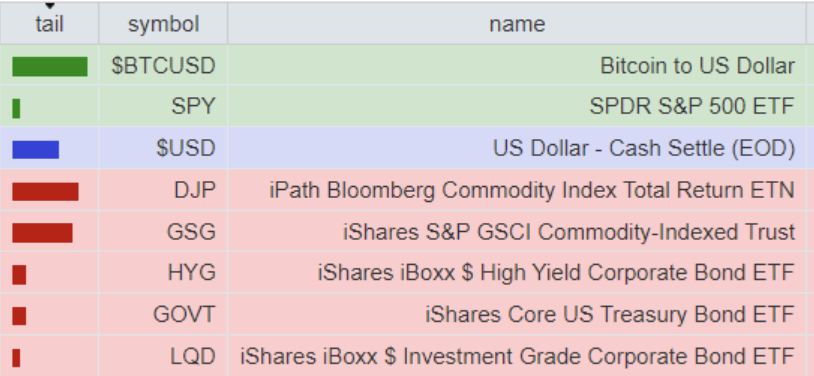Screen dimensions: 814x376
Task: Click the green tail bar for $BTCUSD
Action: tap(50, 67)
